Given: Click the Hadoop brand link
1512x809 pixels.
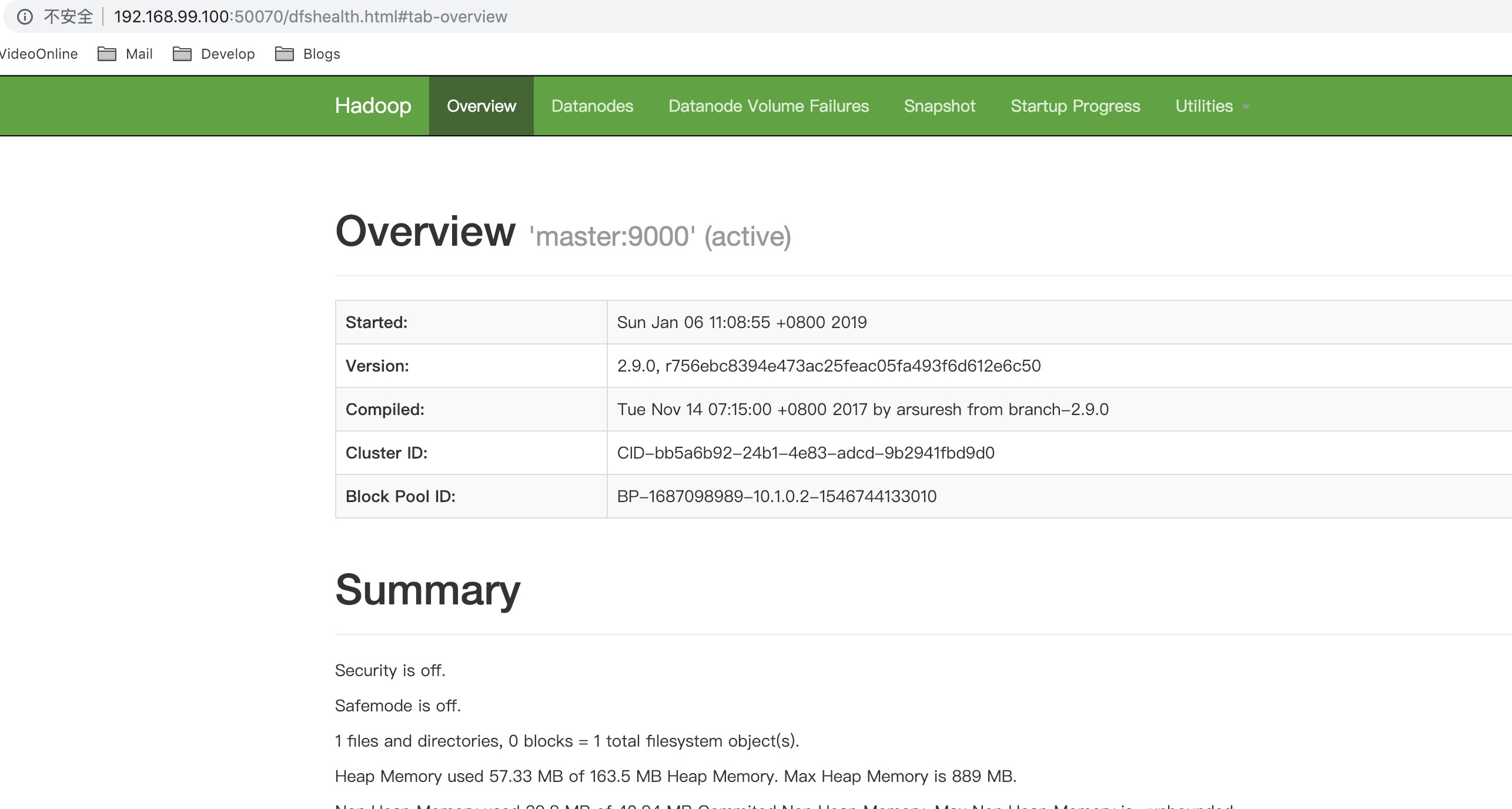Looking at the screenshot, I should 373,106.
